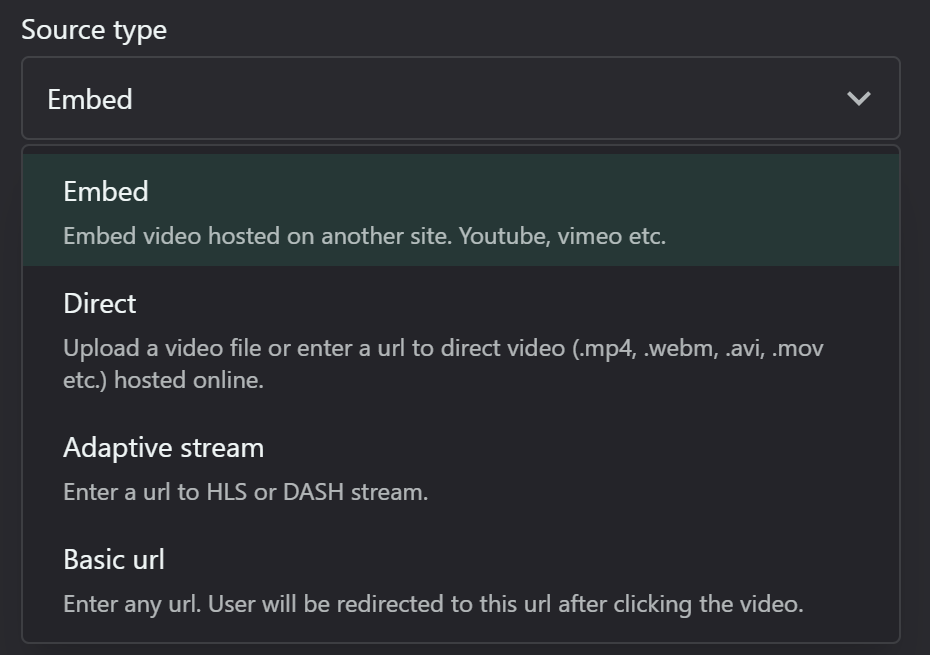Click the 'Direct' option heading
This screenshot has height=655, width=930.
(100, 304)
